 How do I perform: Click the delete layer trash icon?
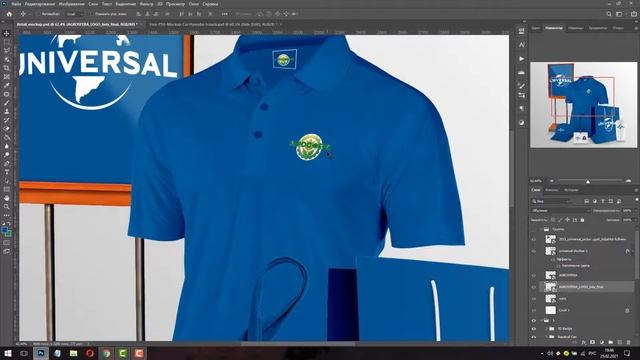[x=629, y=342]
